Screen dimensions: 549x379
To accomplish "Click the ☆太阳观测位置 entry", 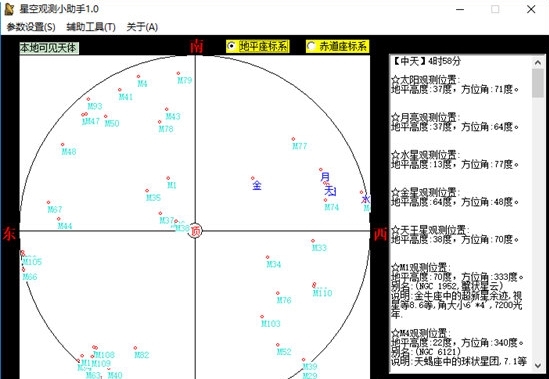I will coord(426,80).
